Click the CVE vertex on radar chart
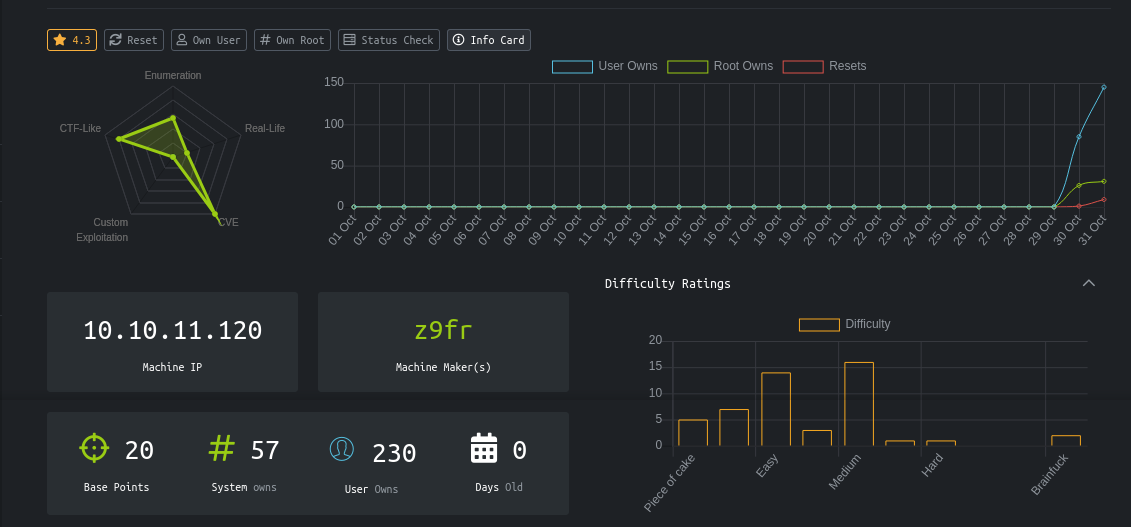The height and width of the screenshot is (527, 1131). point(216,214)
